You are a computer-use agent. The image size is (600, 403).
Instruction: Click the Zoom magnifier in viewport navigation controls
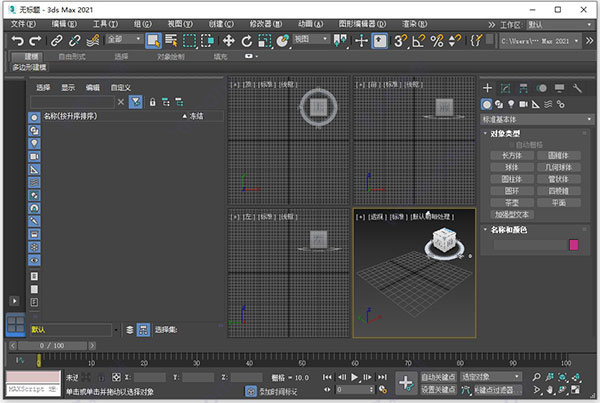click(x=538, y=375)
